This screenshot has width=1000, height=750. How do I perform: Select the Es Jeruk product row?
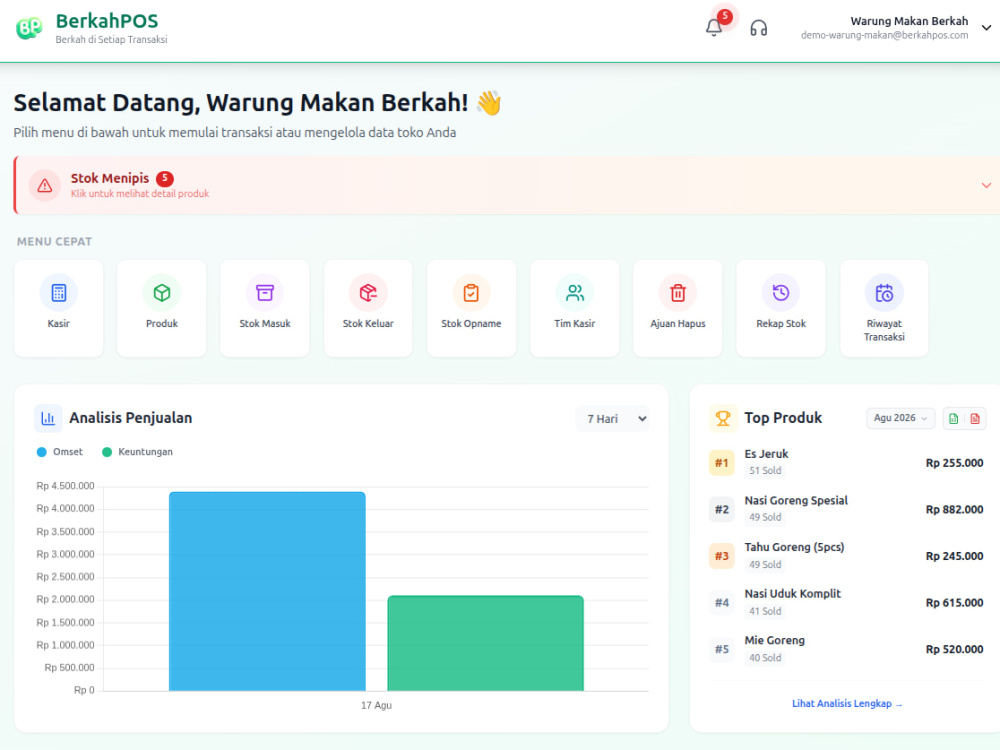846,462
